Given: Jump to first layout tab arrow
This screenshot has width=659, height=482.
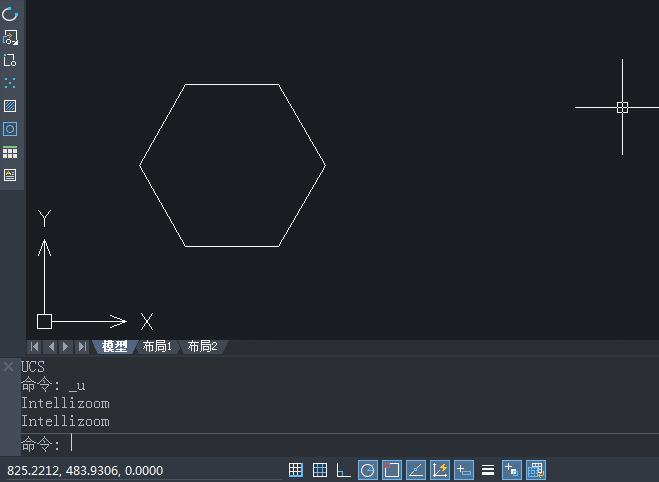Looking at the screenshot, I should (35, 347).
